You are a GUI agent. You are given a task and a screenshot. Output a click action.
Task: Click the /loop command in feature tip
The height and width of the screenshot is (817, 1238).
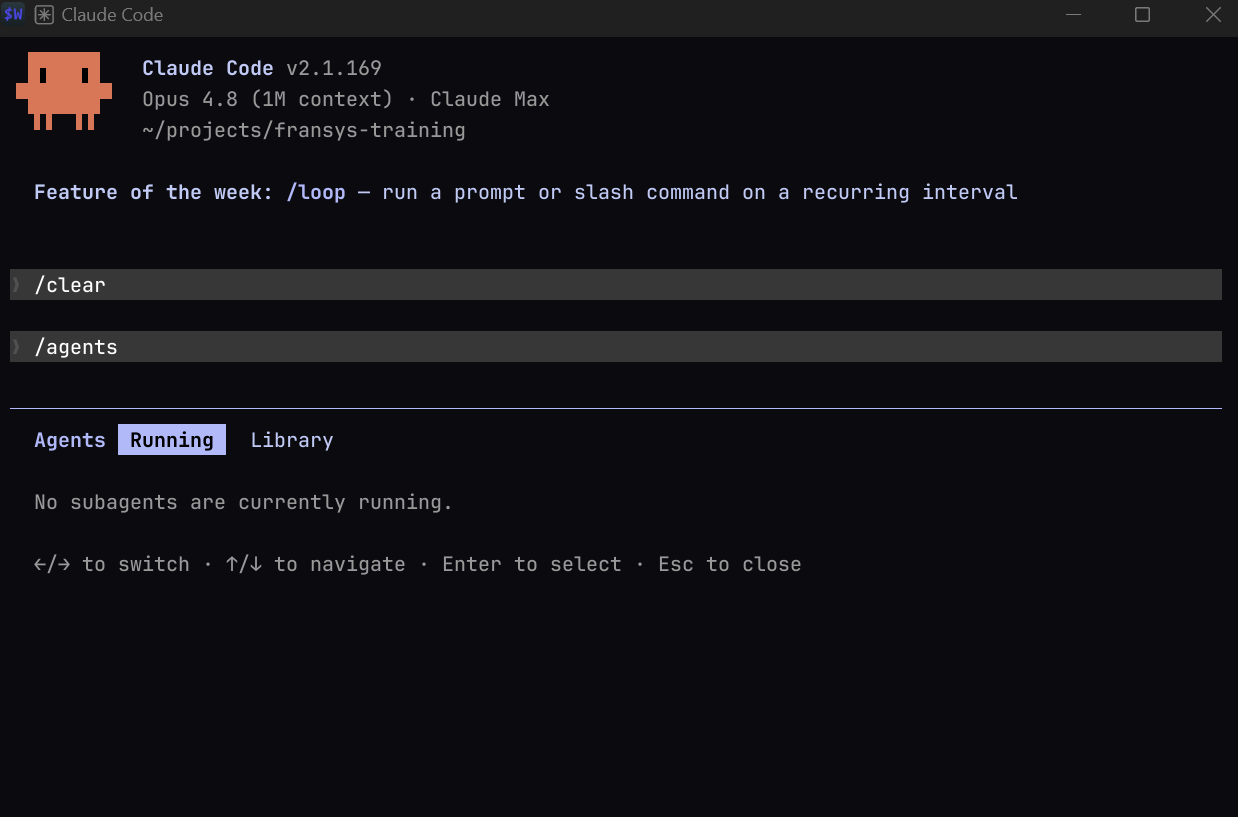pyautogui.click(x=316, y=192)
